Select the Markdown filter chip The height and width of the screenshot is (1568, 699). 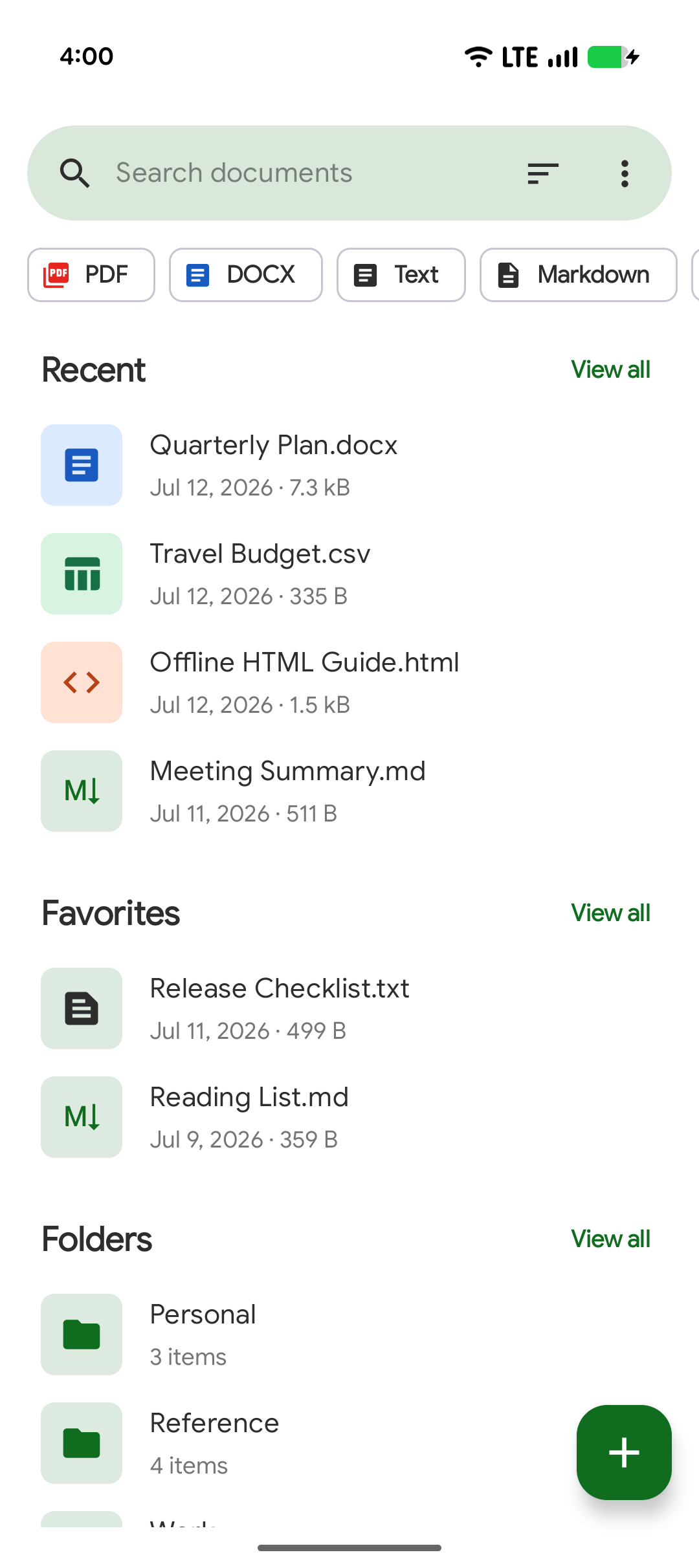point(579,275)
